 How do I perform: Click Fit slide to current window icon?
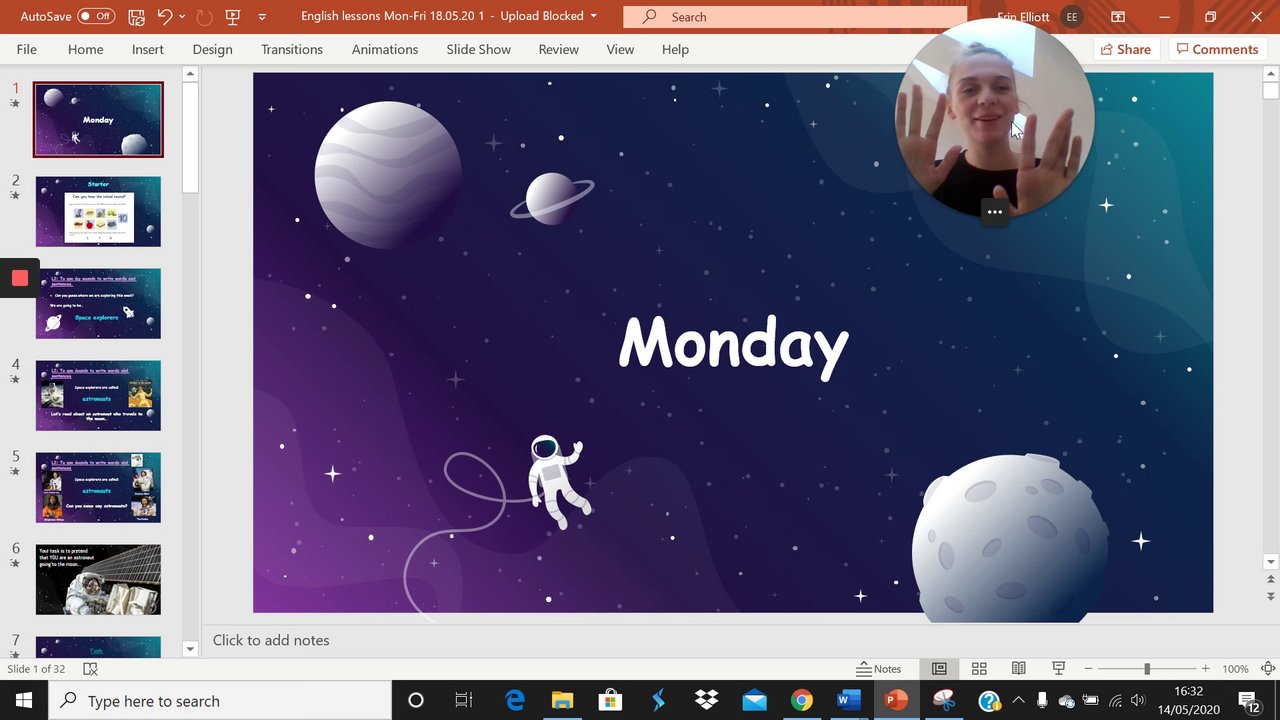1268,669
